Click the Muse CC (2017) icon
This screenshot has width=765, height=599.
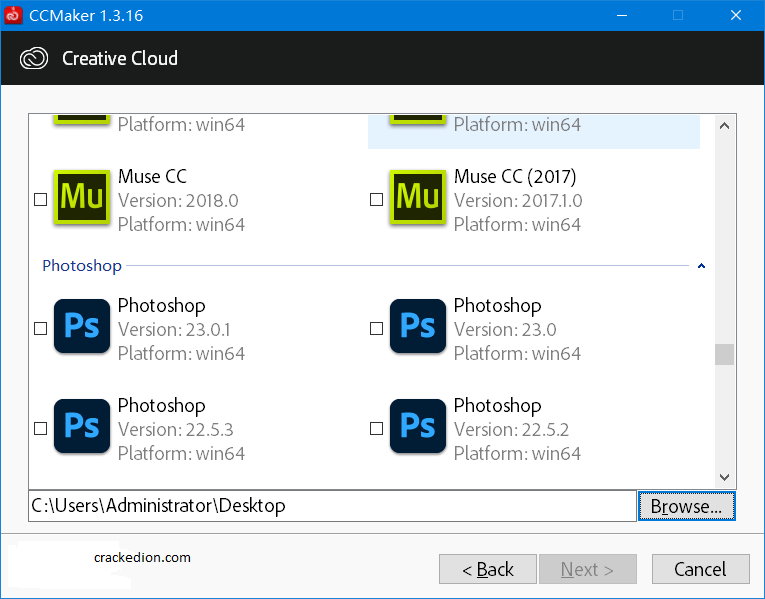point(418,197)
